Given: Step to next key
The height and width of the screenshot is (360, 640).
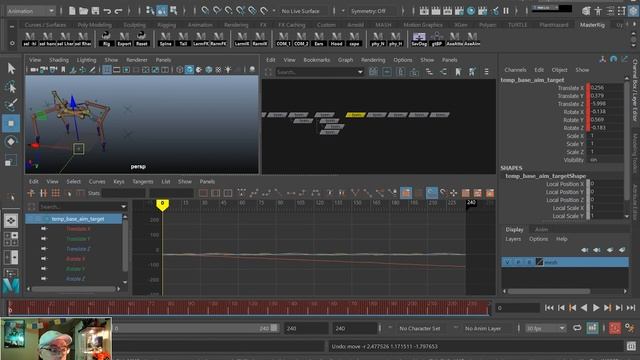Looking at the screenshot, I should pyautogui.click(x=607, y=307).
